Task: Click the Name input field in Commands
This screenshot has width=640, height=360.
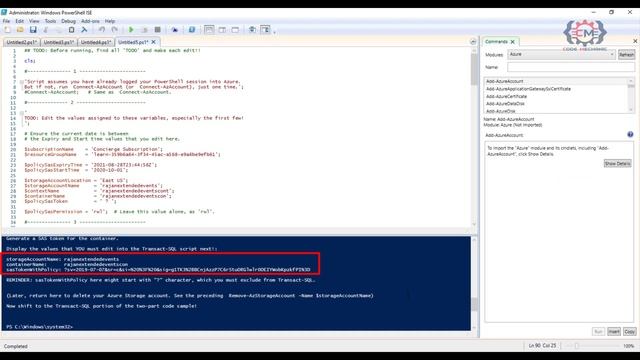Action: point(571,67)
